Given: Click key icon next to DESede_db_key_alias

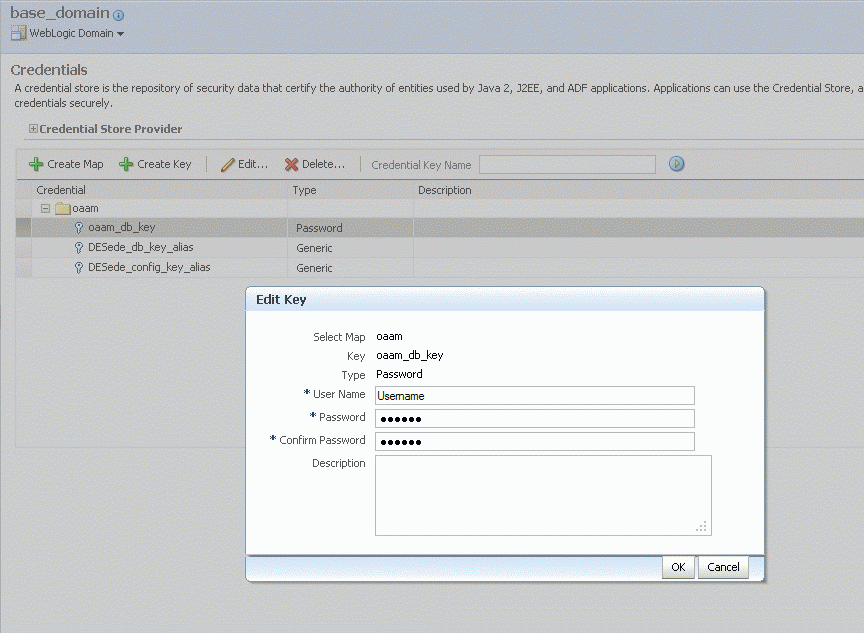Looking at the screenshot, I should click(79, 247).
